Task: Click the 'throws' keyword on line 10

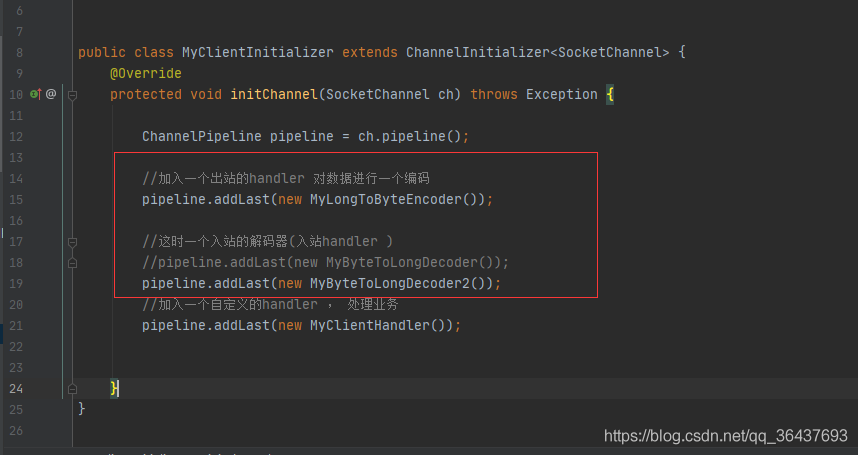Action: pos(494,94)
